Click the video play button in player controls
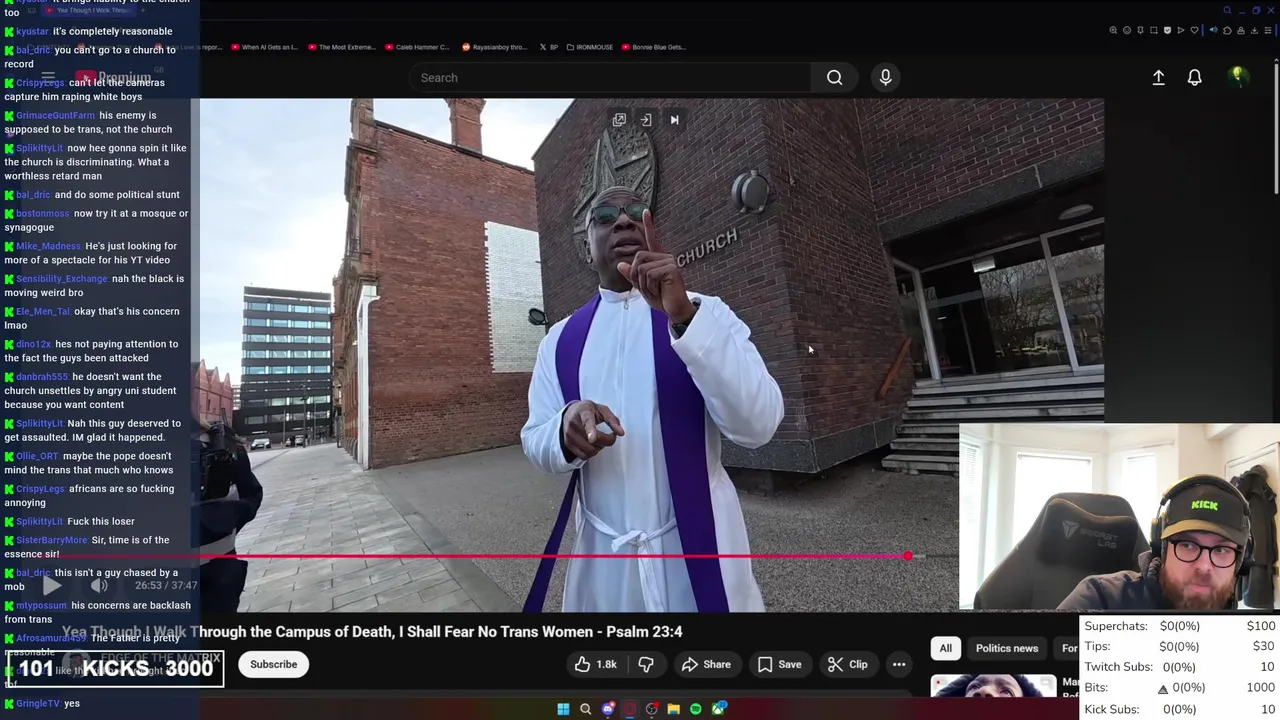 52,586
